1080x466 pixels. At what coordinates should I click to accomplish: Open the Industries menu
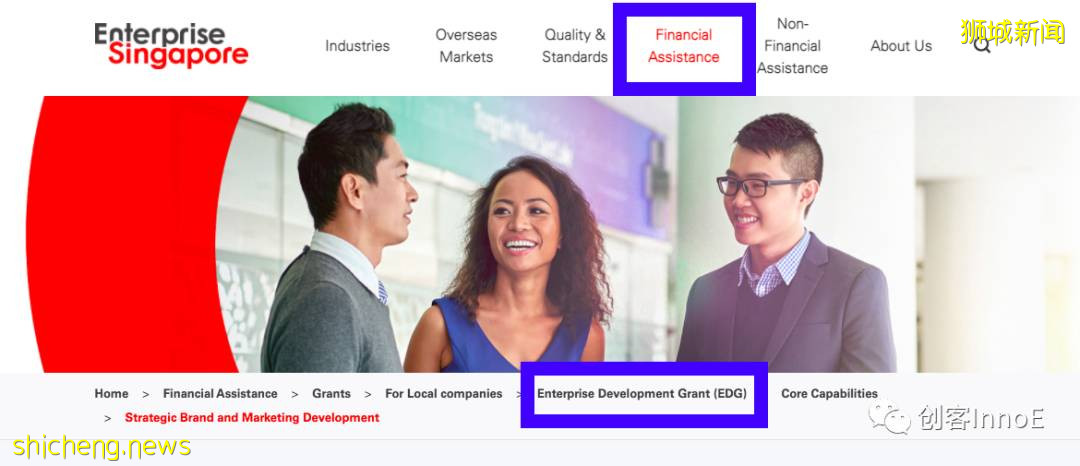[x=357, y=46]
